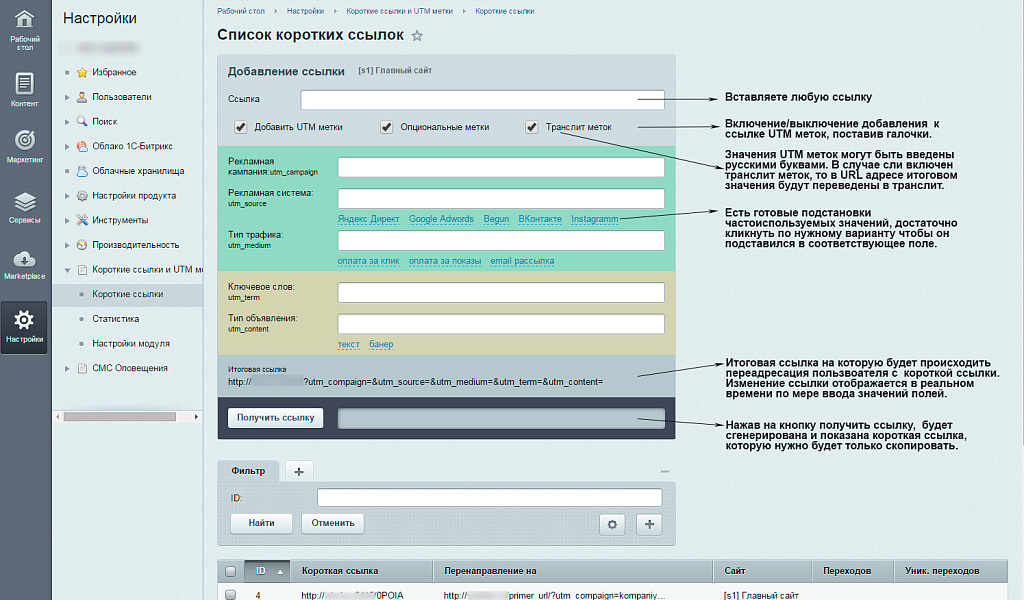The width and height of the screenshot is (1024, 600).
Task: Switch to the Фильтр tab
Action: [x=247, y=470]
